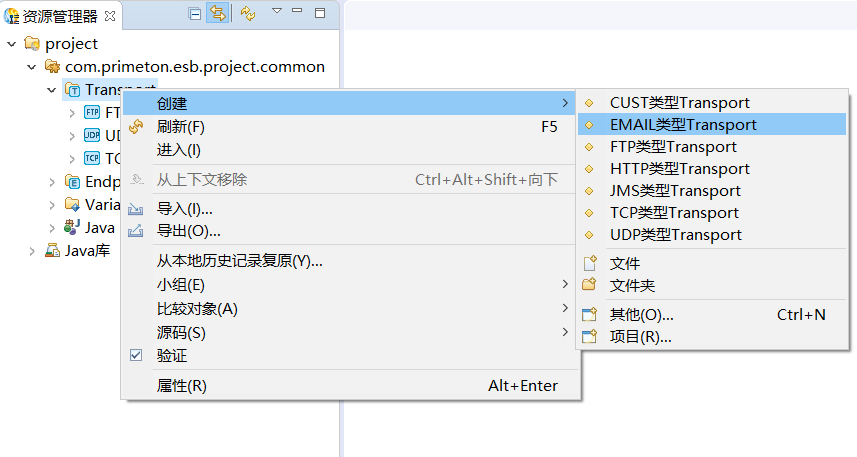This screenshot has height=457, width=857.
Task: Toggle Link with Editor button
Action: 216,14
